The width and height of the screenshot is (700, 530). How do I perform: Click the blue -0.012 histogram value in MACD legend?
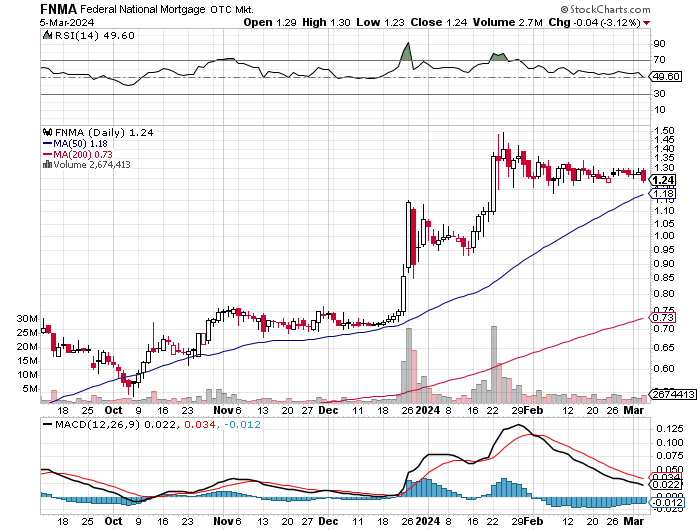pos(242,424)
